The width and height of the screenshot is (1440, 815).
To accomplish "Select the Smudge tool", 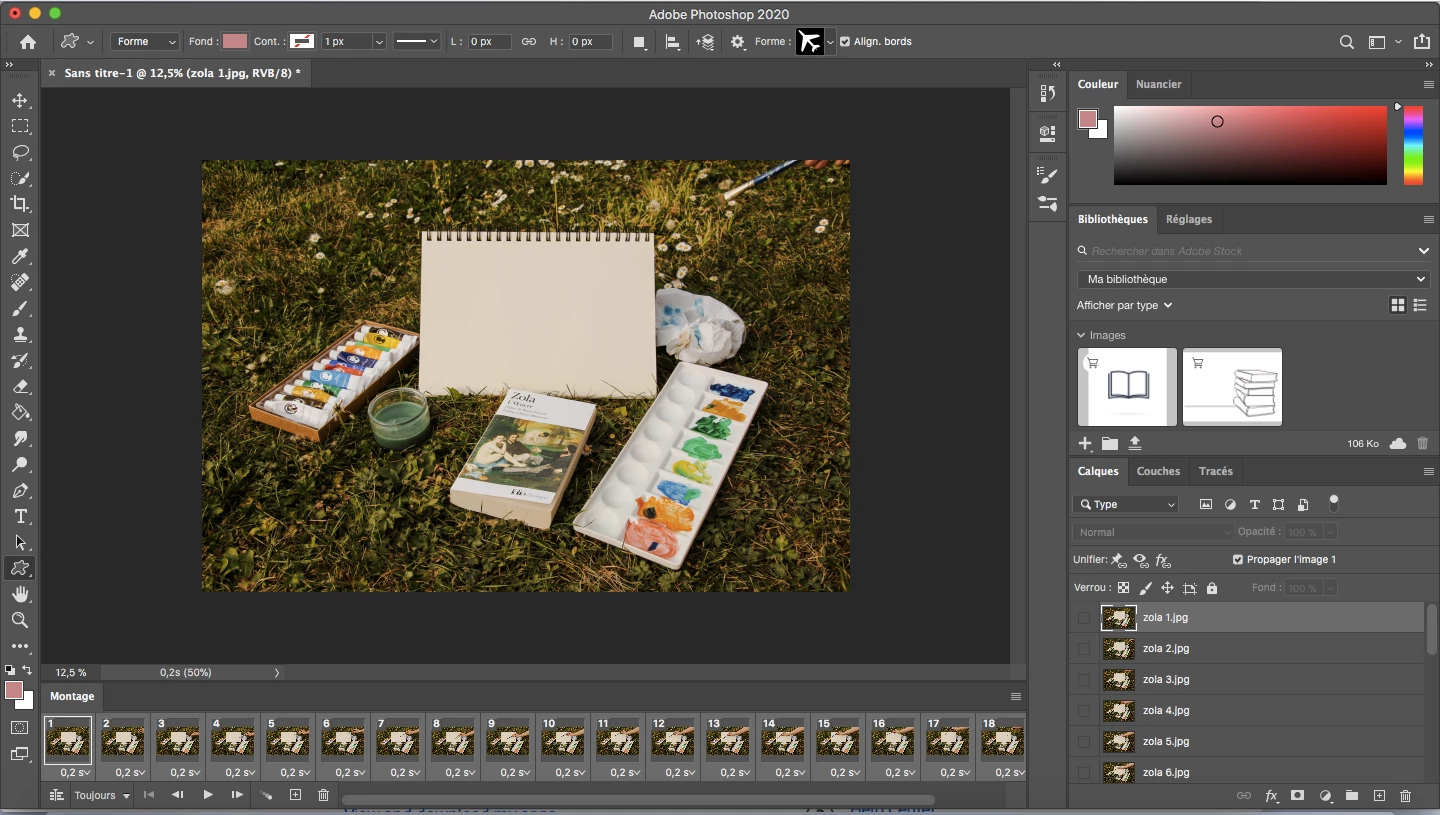I will click(x=20, y=438).
